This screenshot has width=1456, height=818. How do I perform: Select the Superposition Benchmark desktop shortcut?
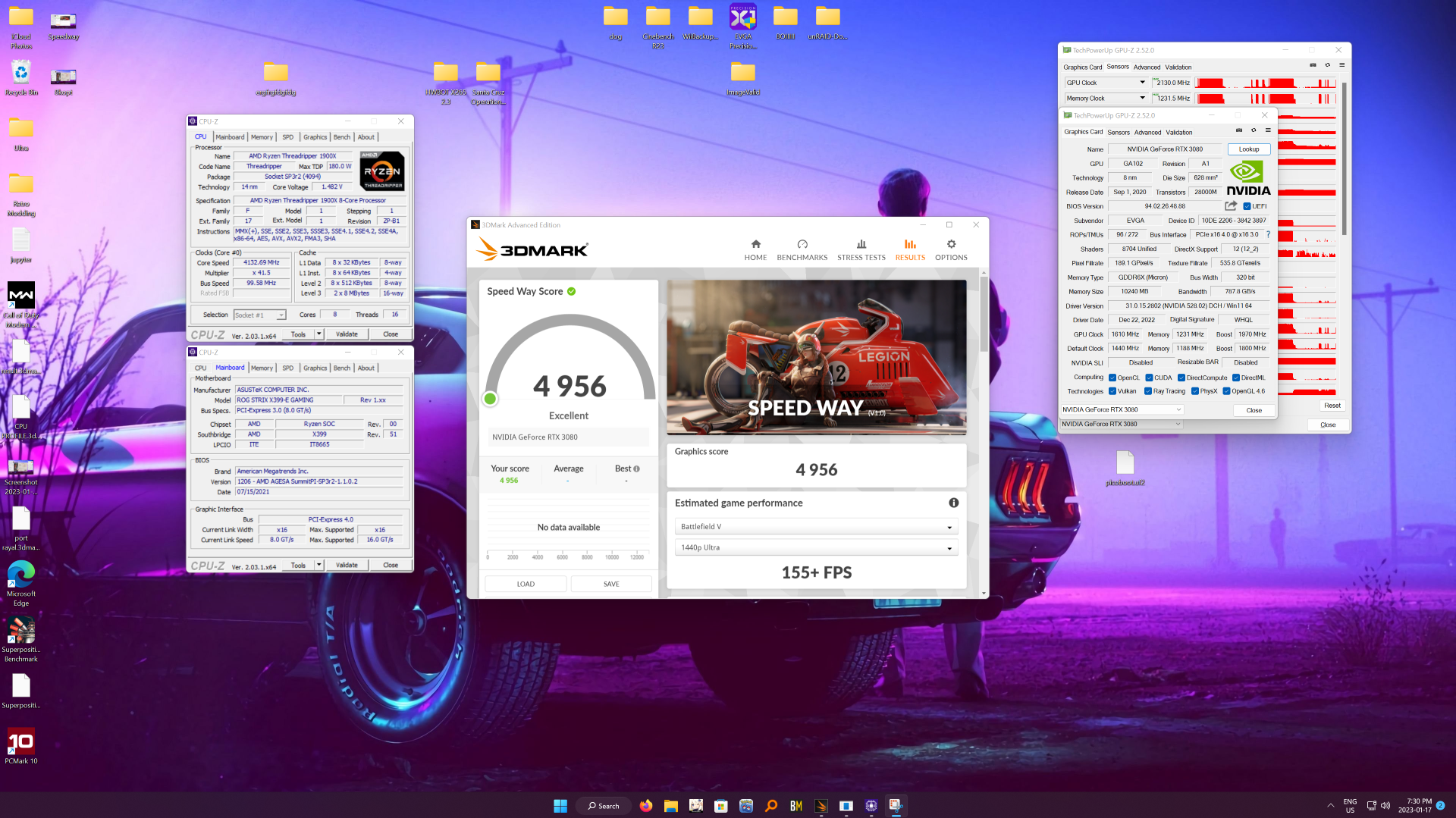pos(21,639)
